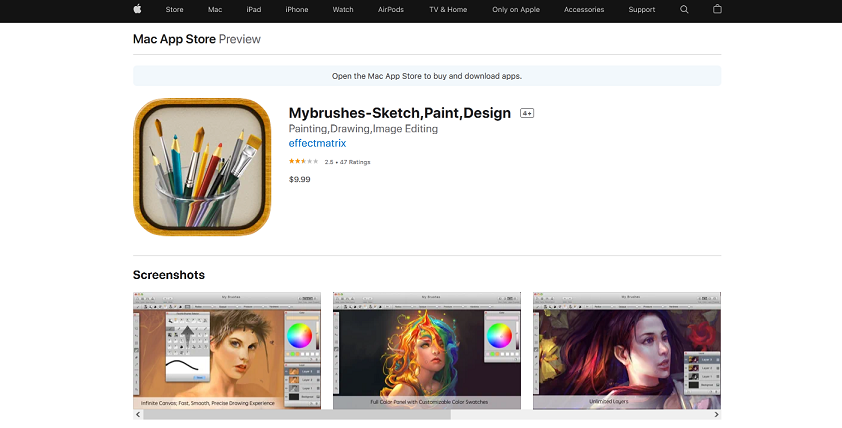Click the 2.5 • 47 Ratings text
Image resolution: width=842 pixels, height=428 pixels.
click(x=347, y=162)
